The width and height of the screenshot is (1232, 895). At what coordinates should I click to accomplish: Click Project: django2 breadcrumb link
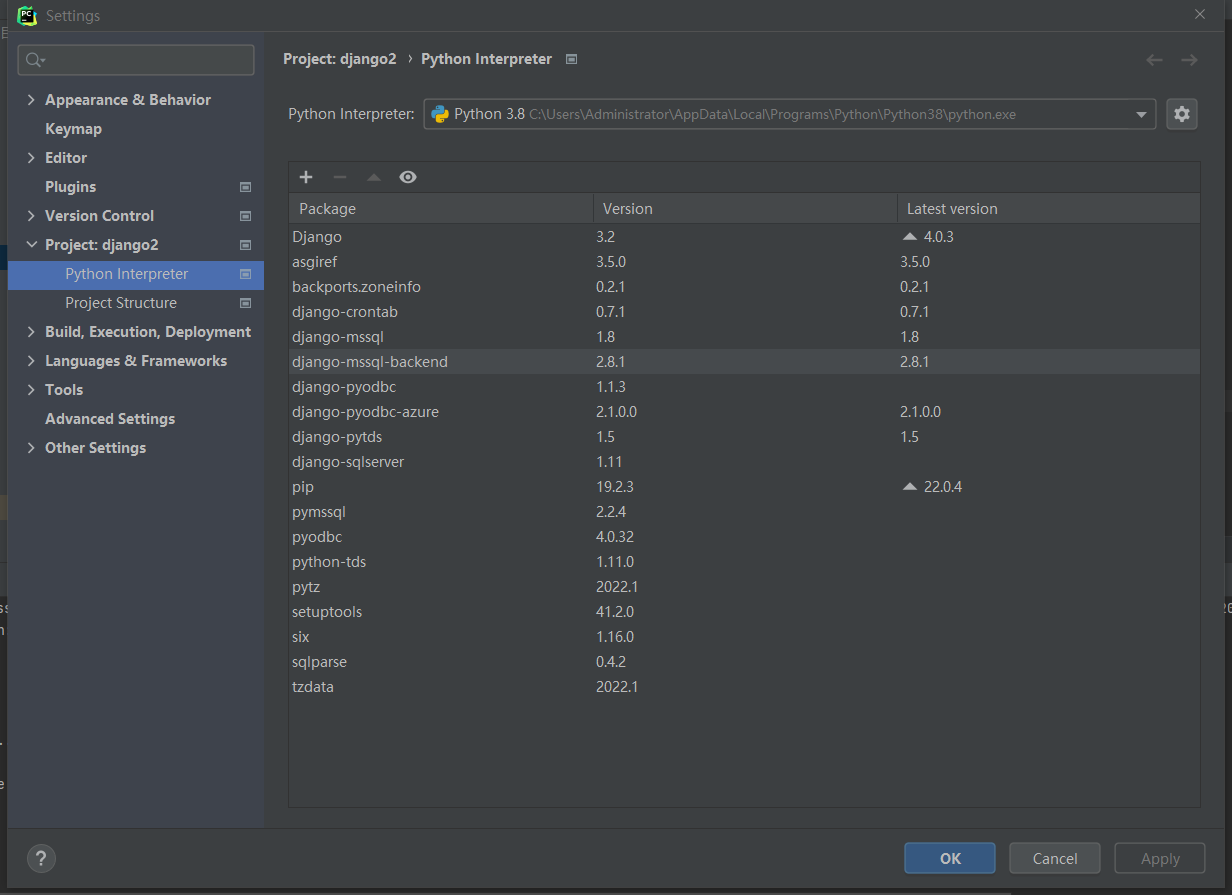click(340, 59)
